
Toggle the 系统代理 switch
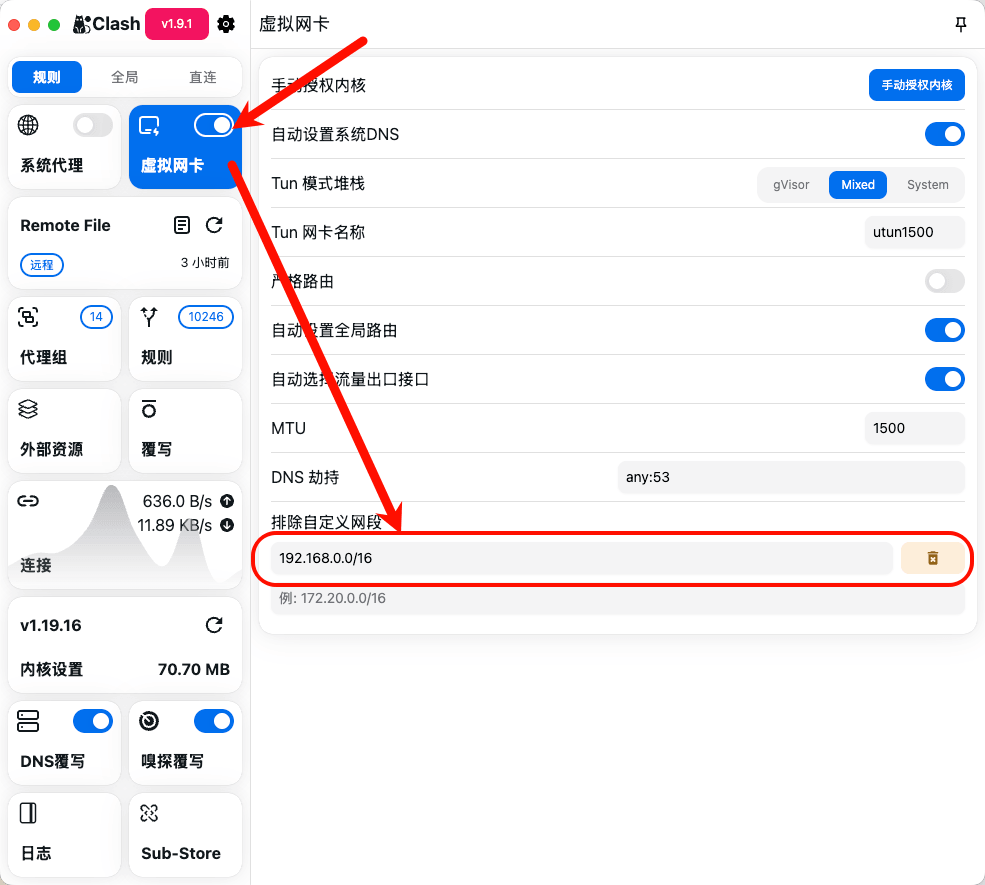[x=93, y=125]
